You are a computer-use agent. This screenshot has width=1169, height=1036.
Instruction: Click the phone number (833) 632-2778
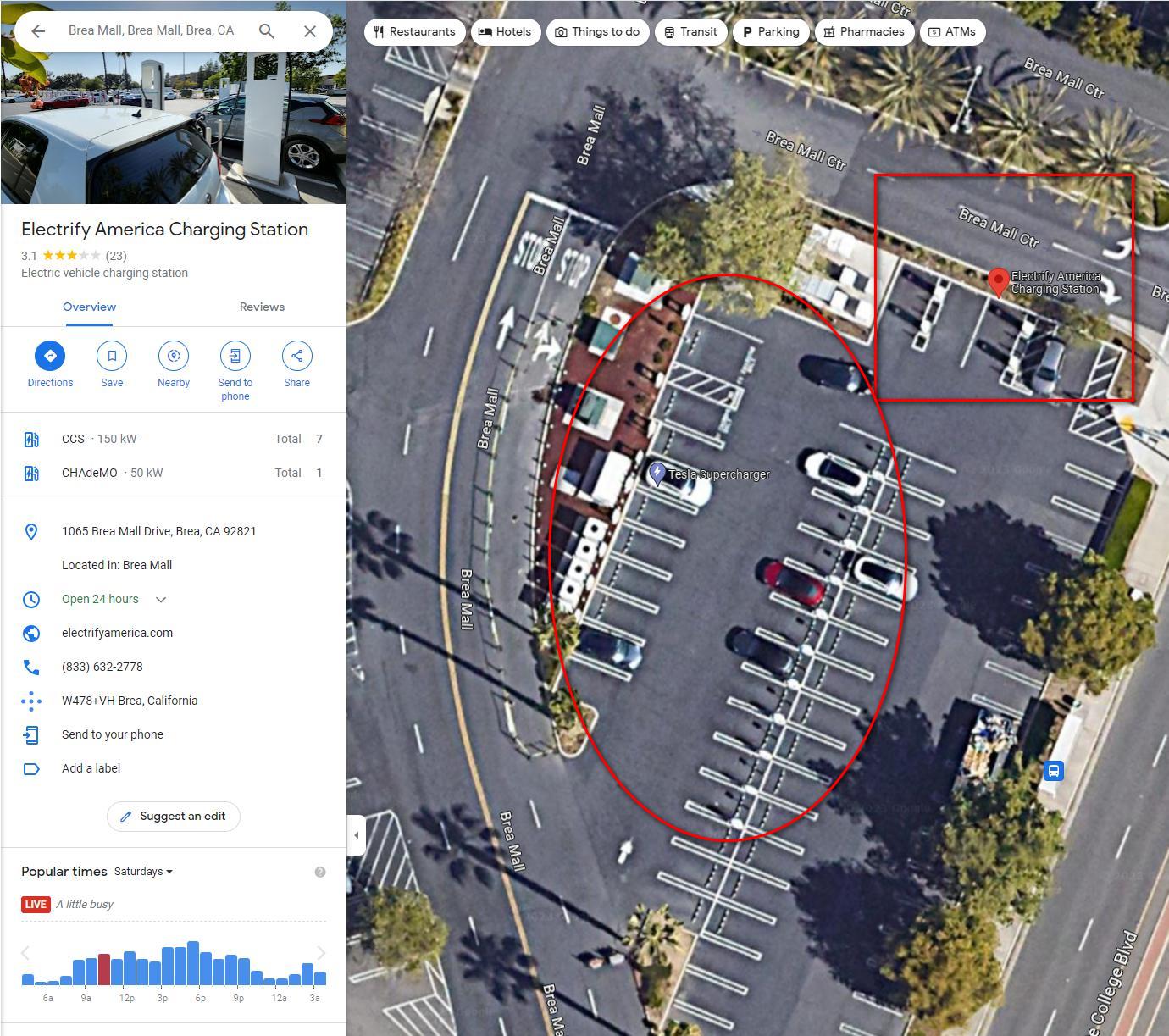tap(102, 667)
